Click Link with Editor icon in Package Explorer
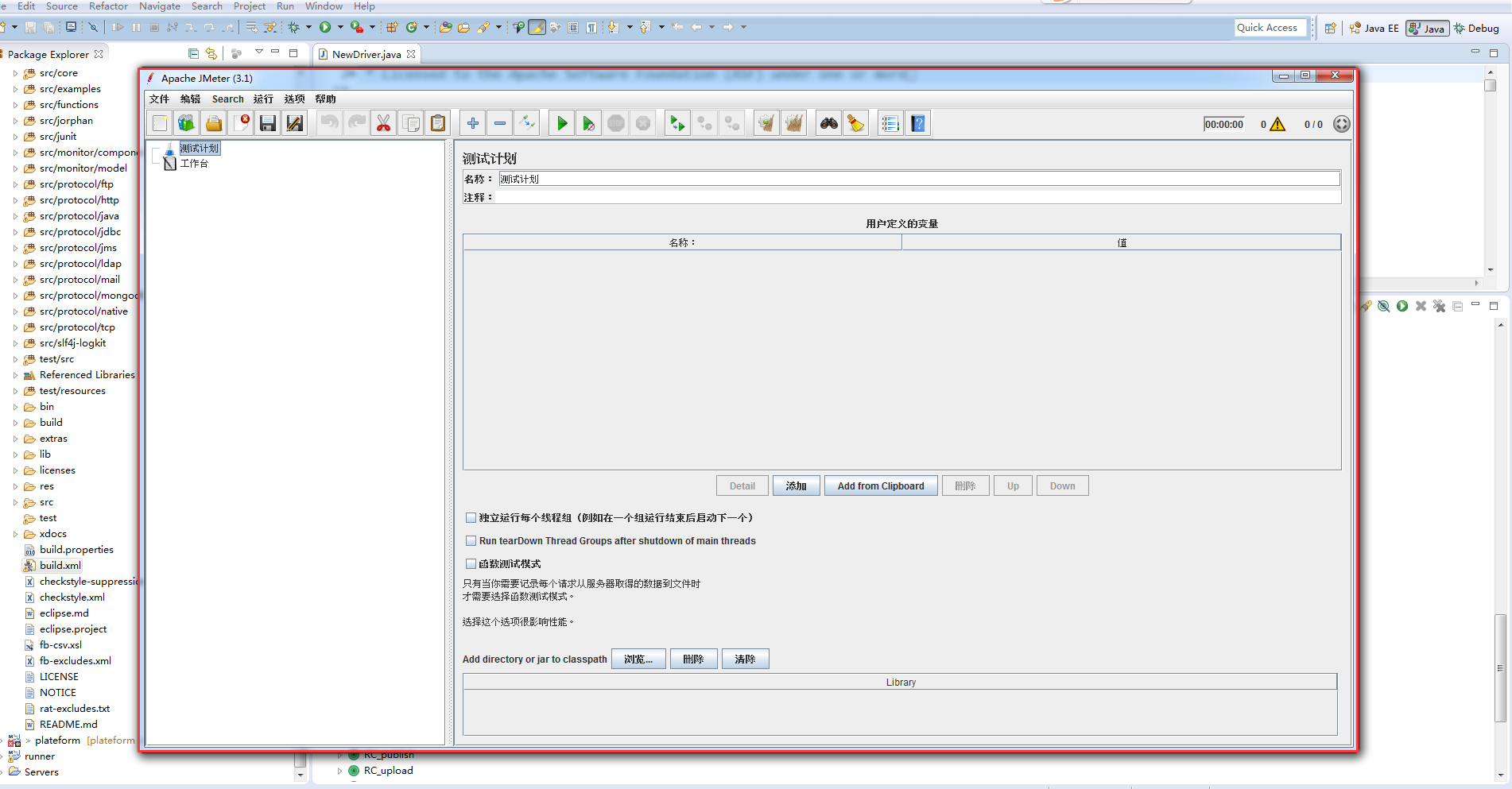Viewport: 1512px width, 789px height. point(211,53)
